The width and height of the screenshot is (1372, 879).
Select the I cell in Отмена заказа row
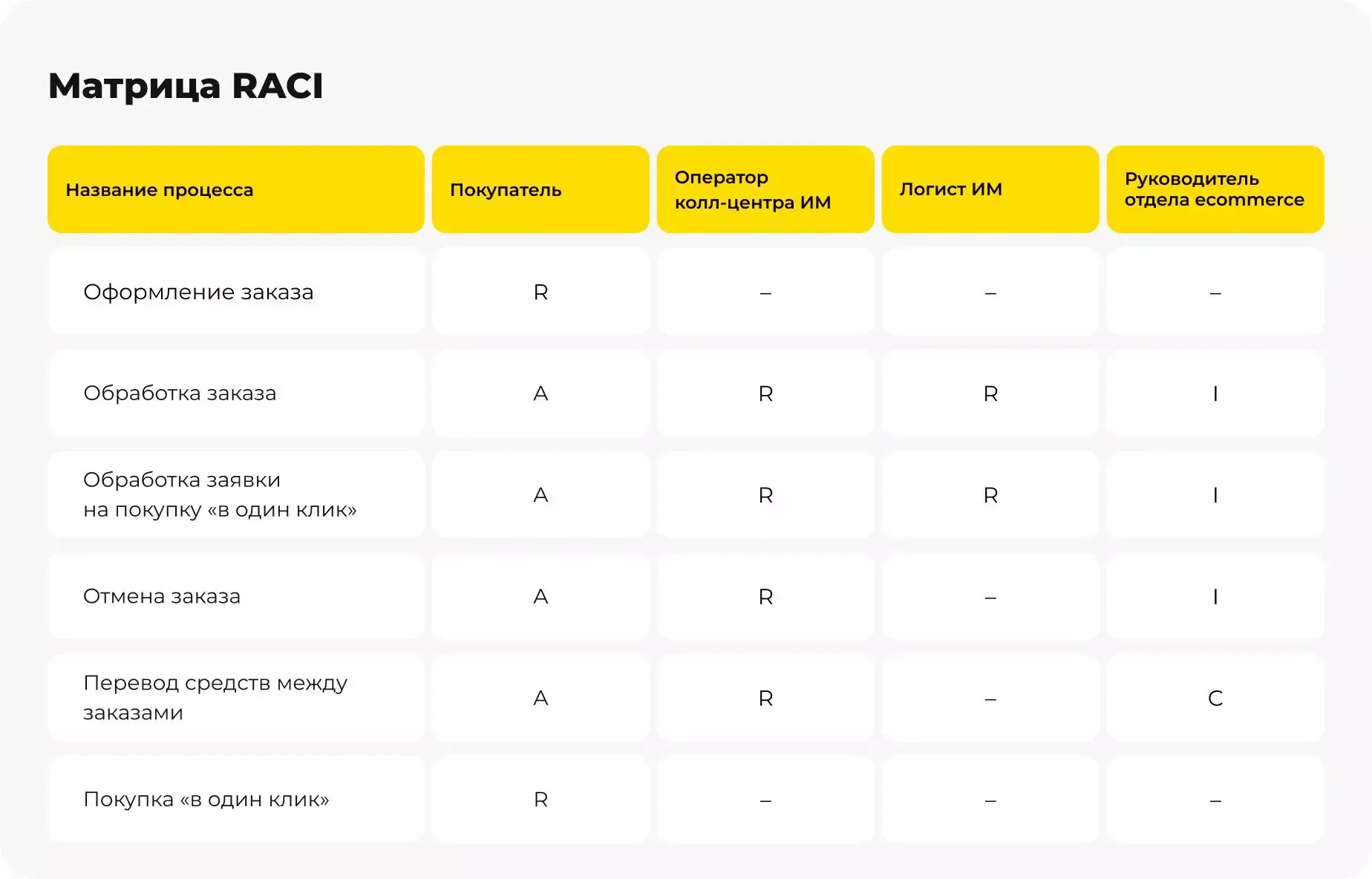tap(1215, 596)
